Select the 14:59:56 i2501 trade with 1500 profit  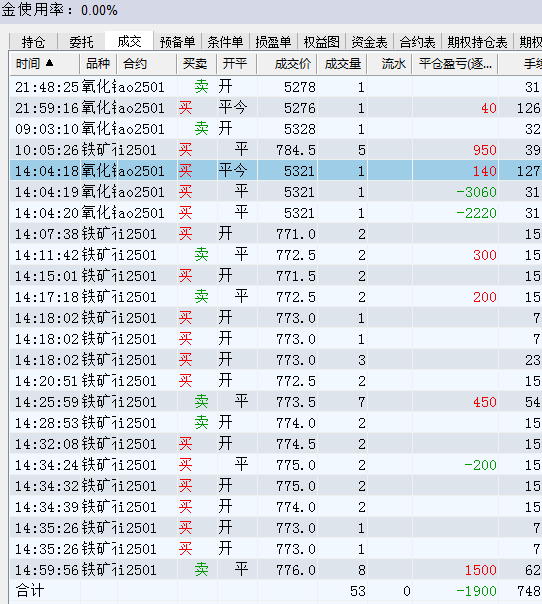coord(275,570)
